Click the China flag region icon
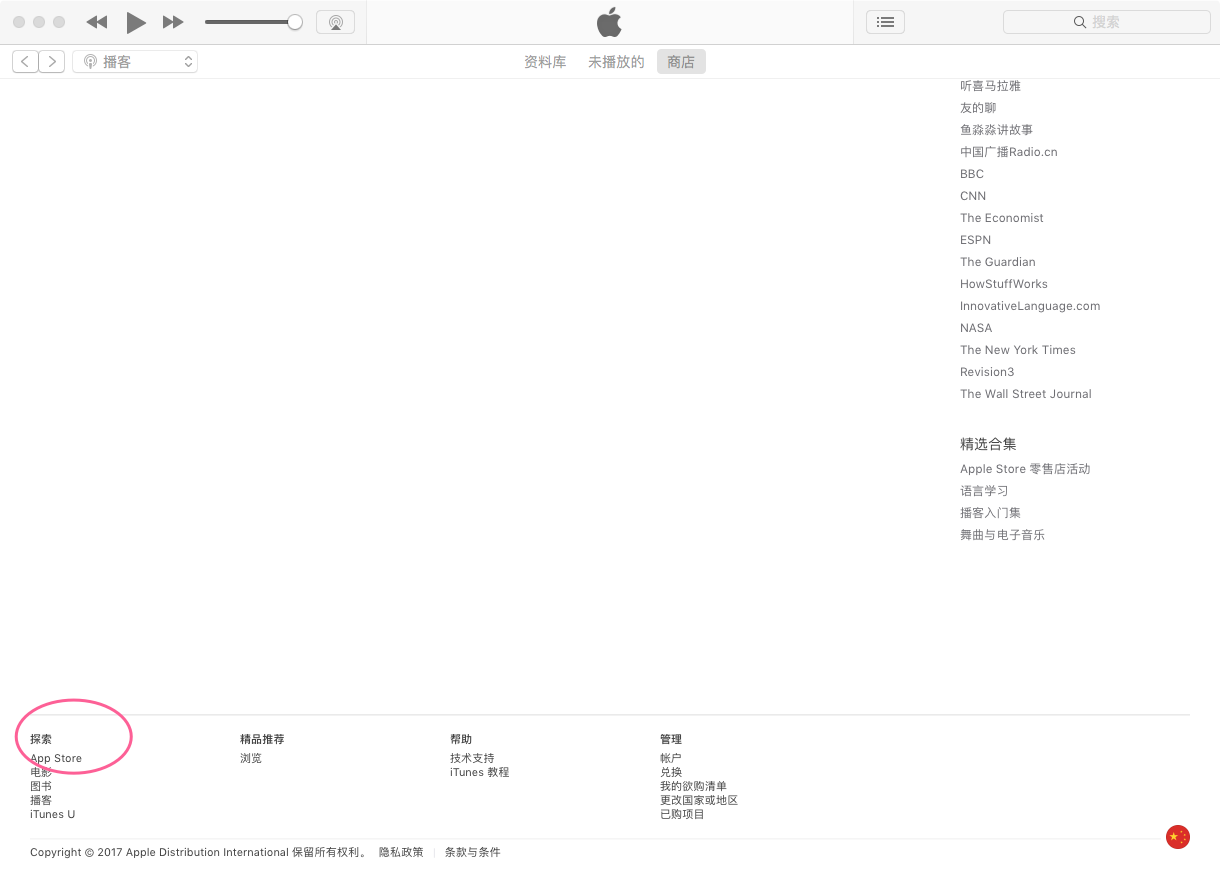Image resolution: width=1220 pixels, height=876 pixels. click(x=1178, y=837)
